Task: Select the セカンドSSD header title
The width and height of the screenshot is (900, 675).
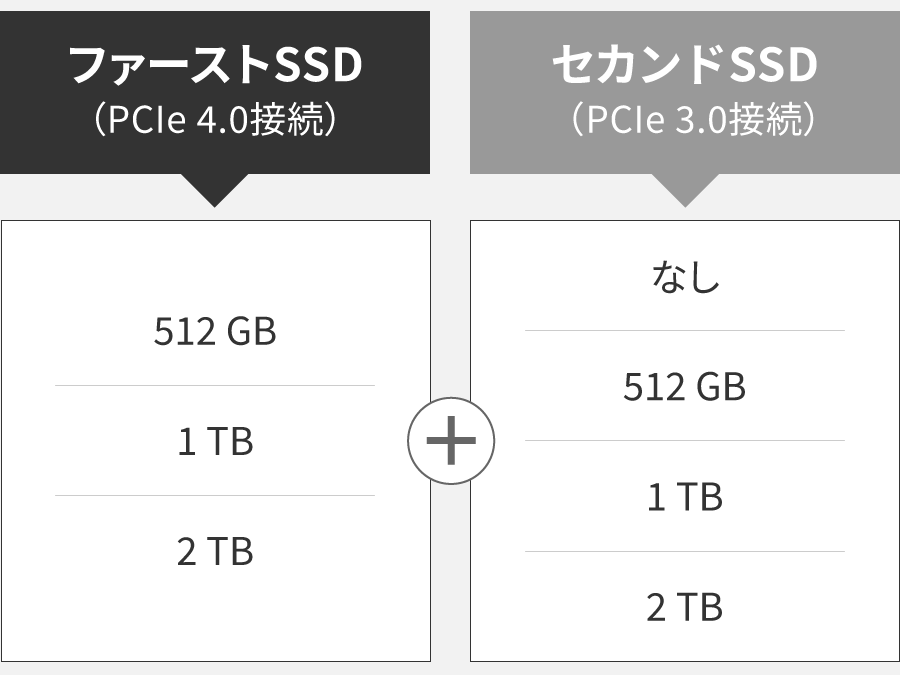Action: tap(685, 64)
